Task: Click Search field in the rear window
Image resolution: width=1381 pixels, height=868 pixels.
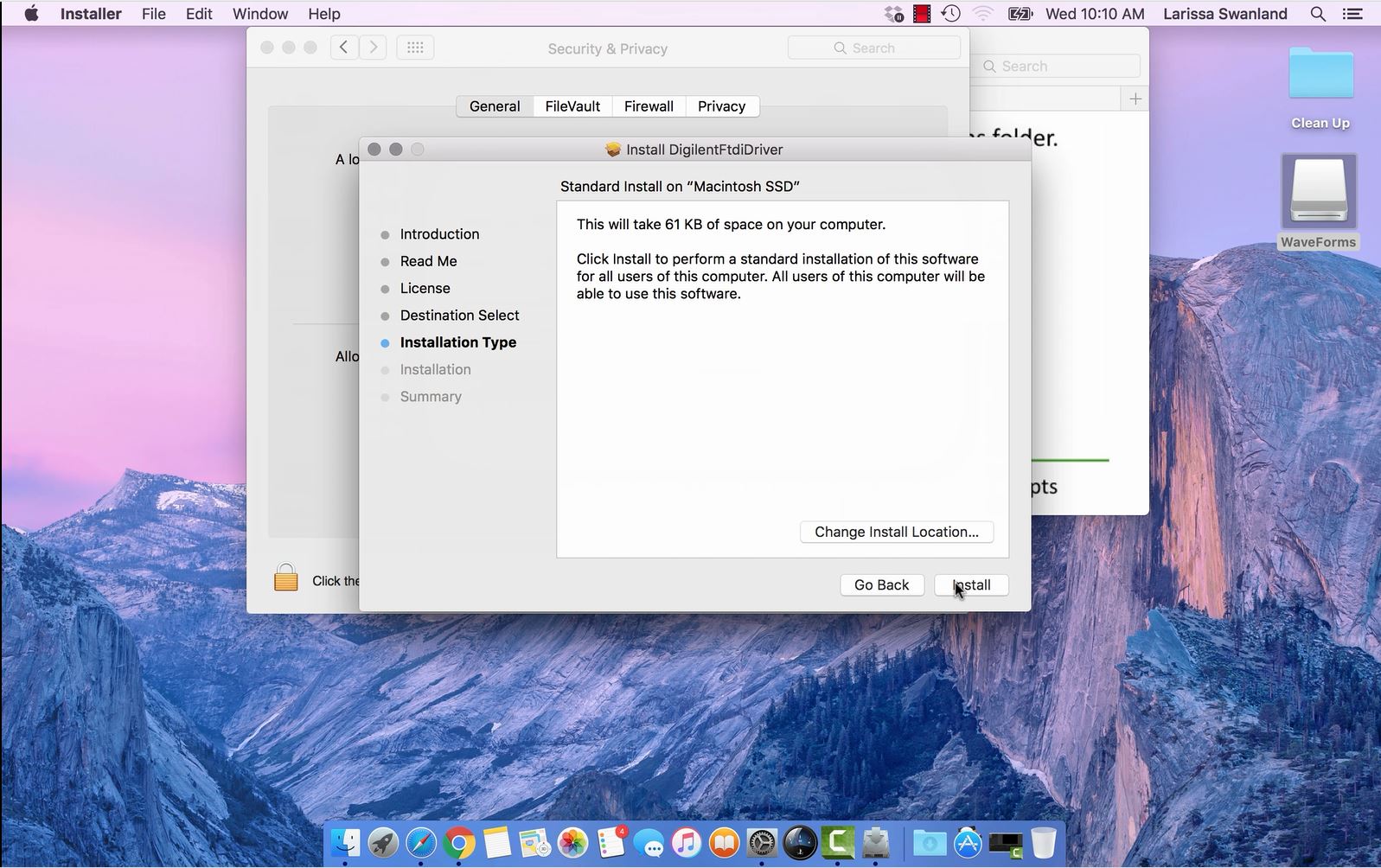Action: [1059, 67]
